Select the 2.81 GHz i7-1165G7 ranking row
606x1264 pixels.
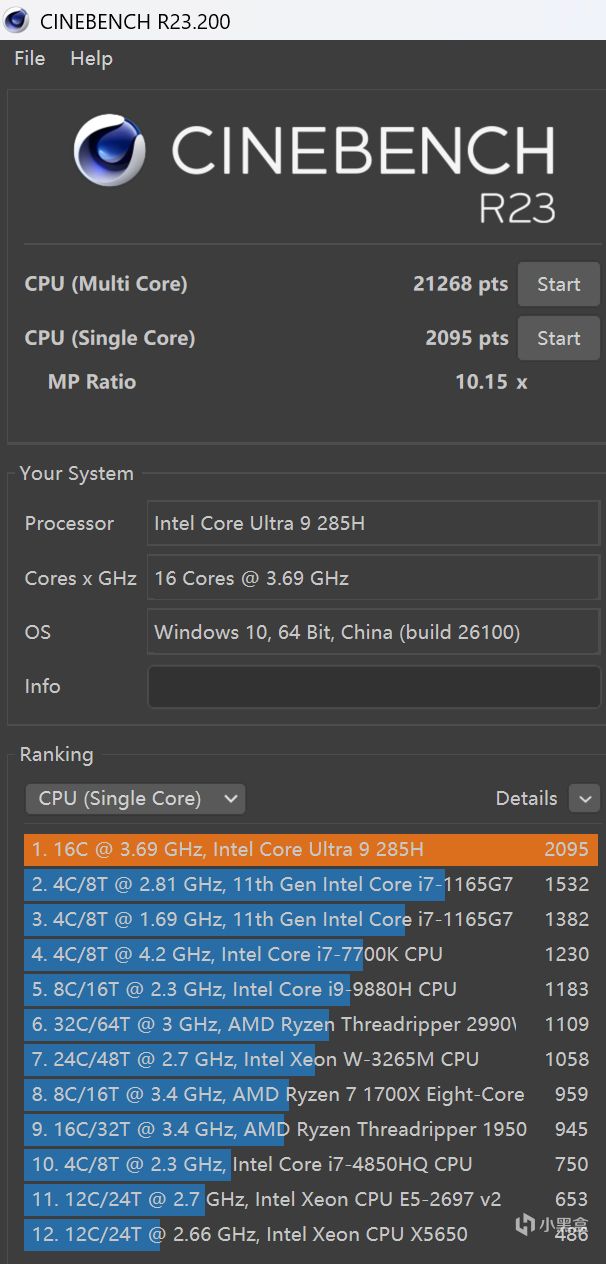click(310, 885)
